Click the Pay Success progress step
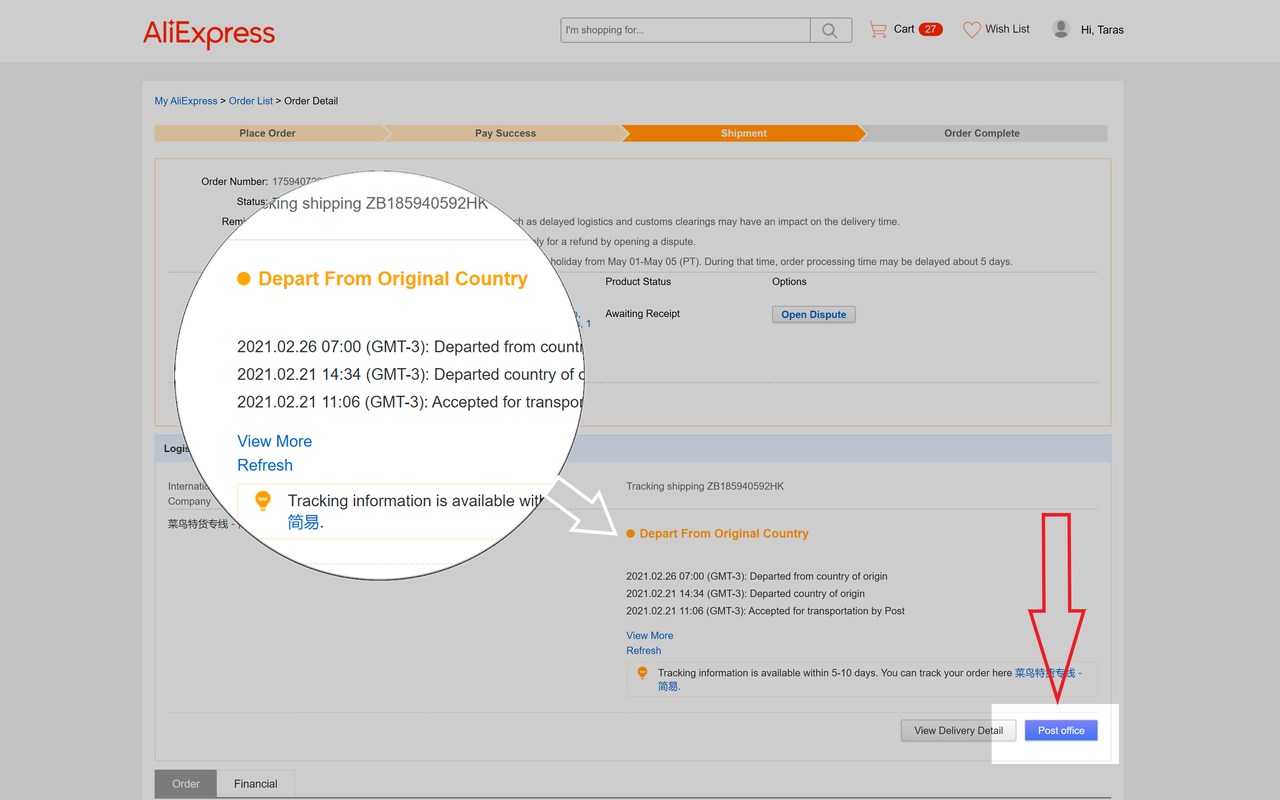1280x800 pixels. click(505, 133)
